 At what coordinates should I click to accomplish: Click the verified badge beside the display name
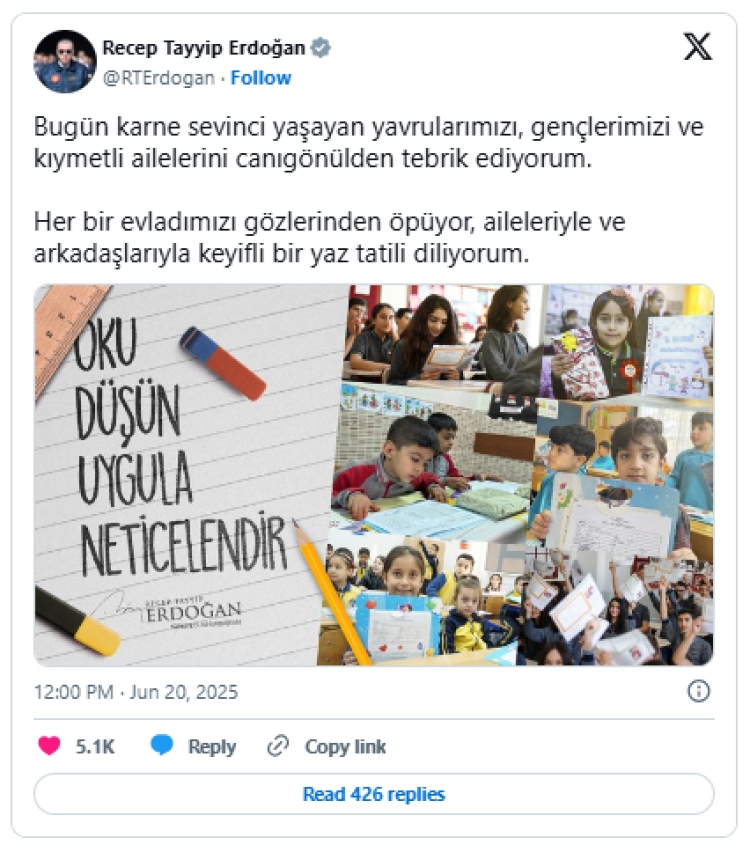321,48
